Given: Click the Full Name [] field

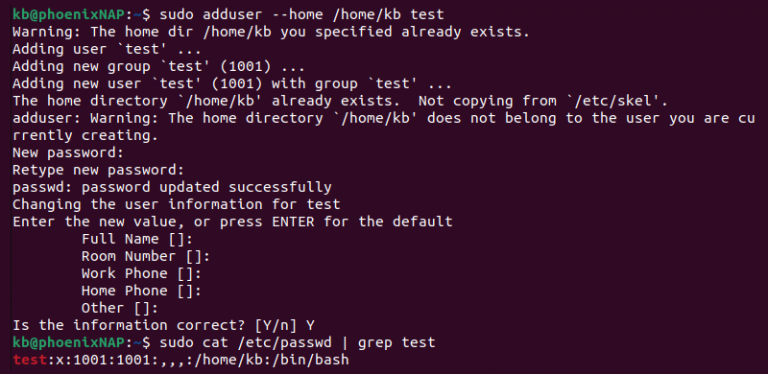Looking at the screenshot, I should tap(137, 239).
